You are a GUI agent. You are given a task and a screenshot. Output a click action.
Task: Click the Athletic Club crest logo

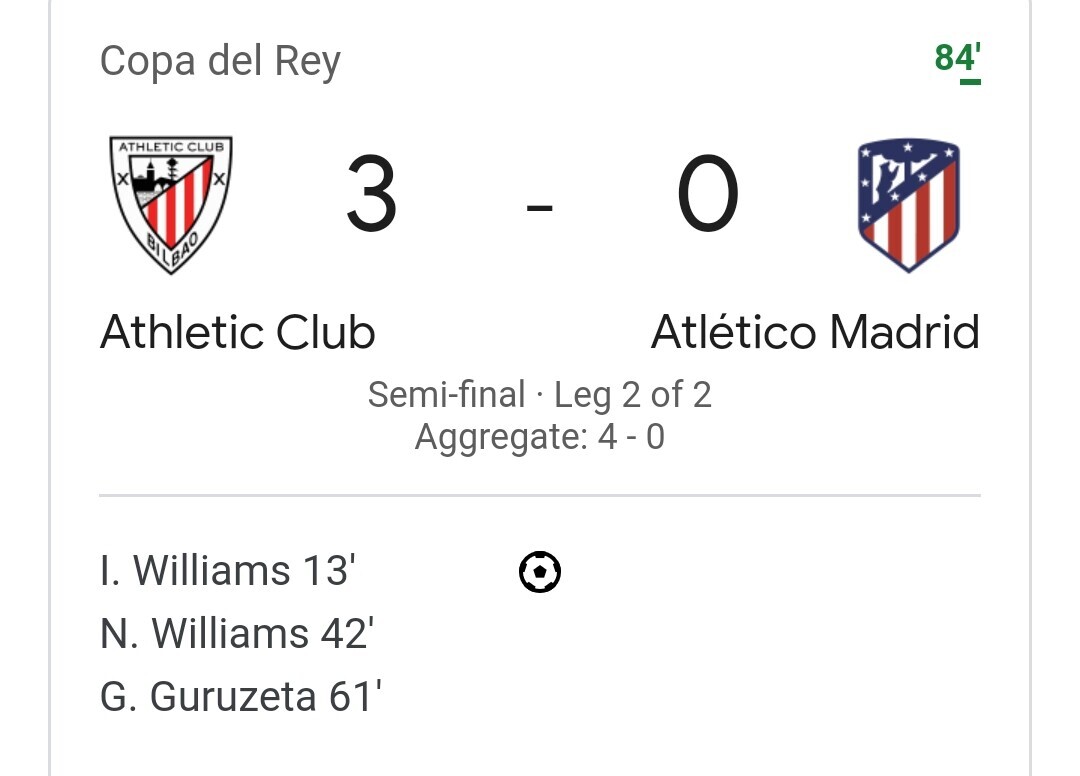tap(171, 205)
